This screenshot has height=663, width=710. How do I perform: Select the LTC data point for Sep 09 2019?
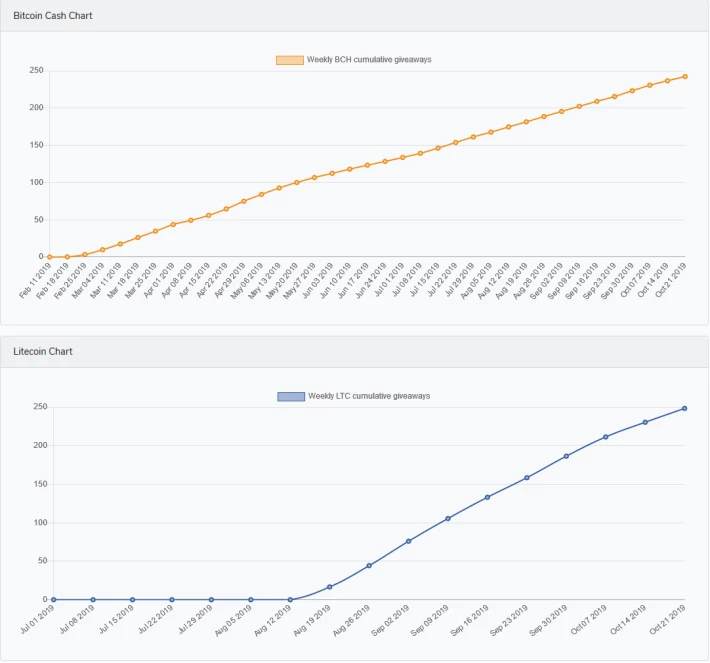[x=448, y=519]
